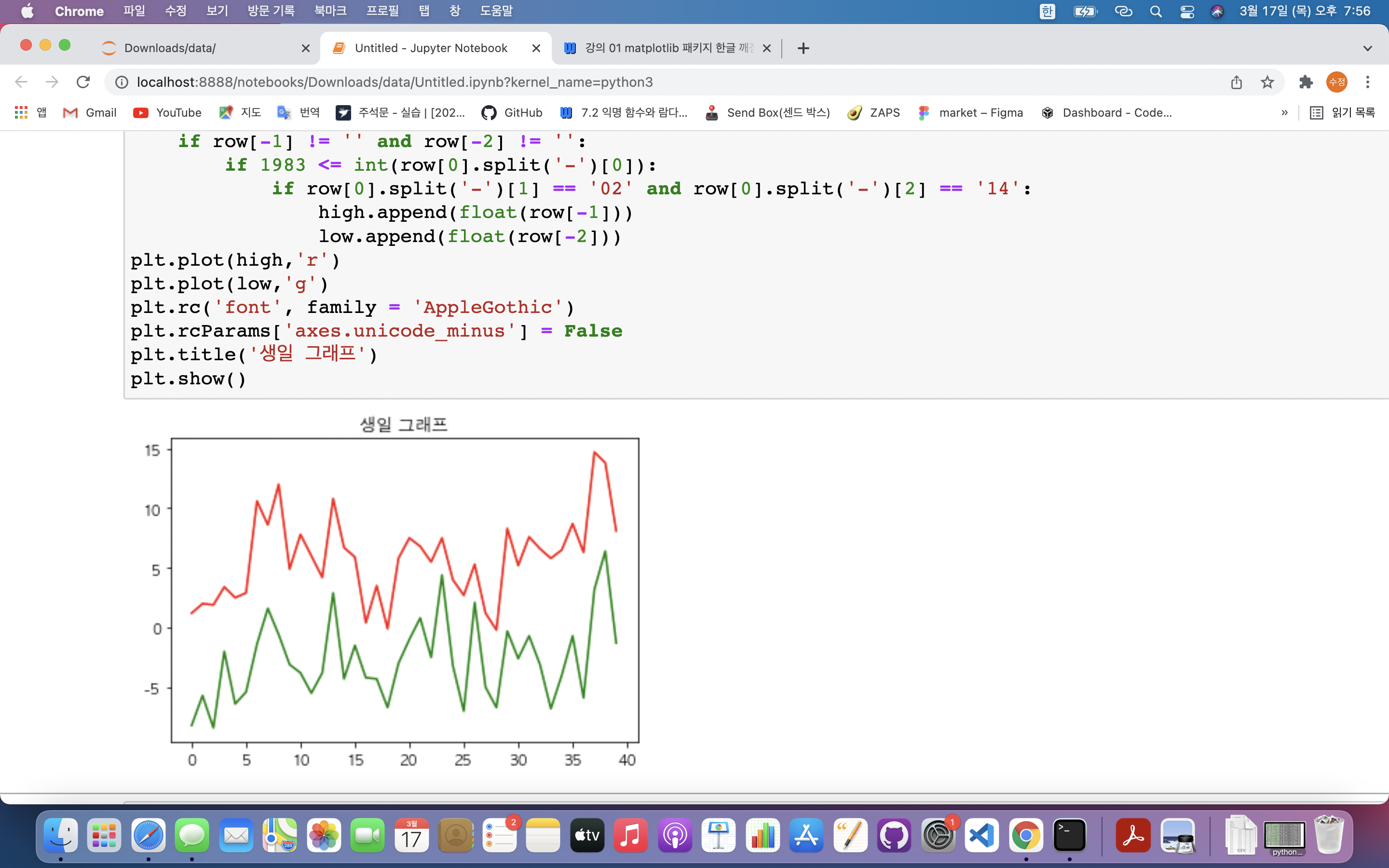Image resolution: width=1389 pixels, height=868 pixels.
Task: Reload the current Jupyter notebook page
Action: pos(83,82)
